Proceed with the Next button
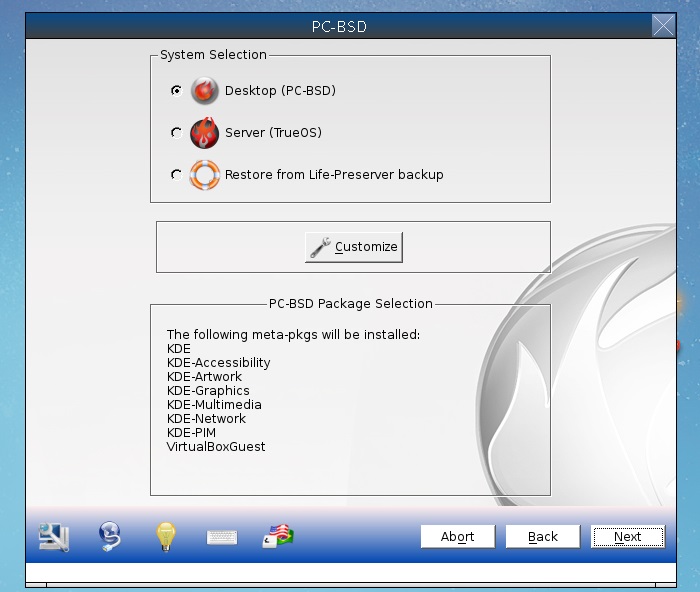The image size is (700, 592). click(x=628, y=536)
